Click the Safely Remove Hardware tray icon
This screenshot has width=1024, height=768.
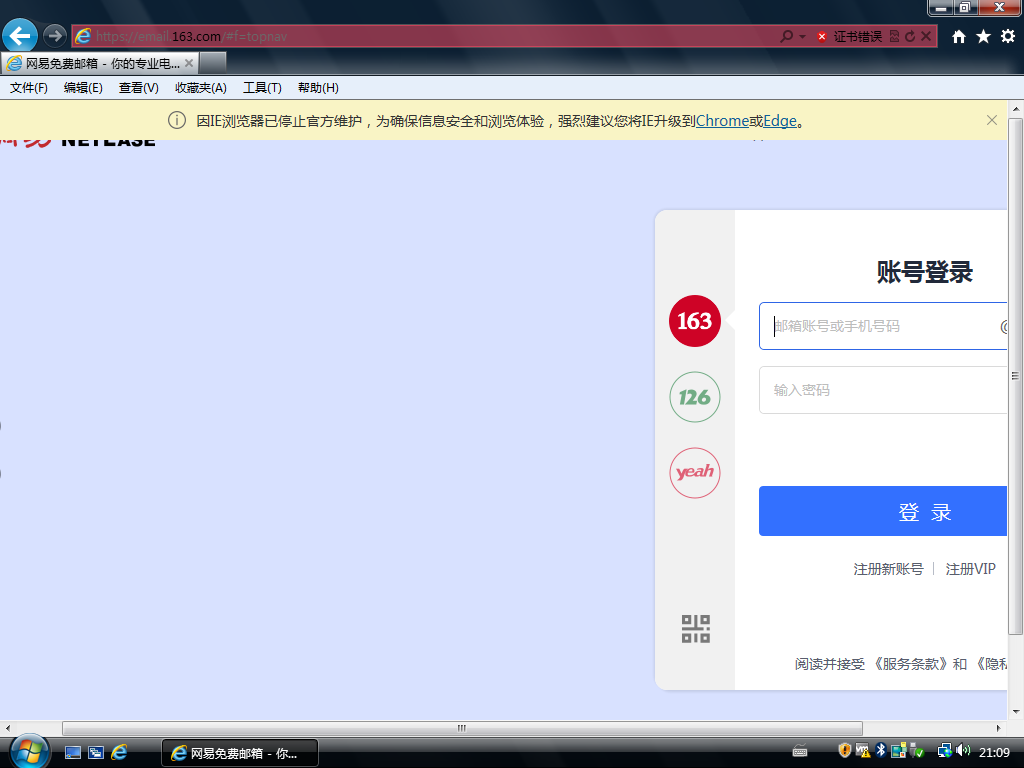tap(918, 751)
